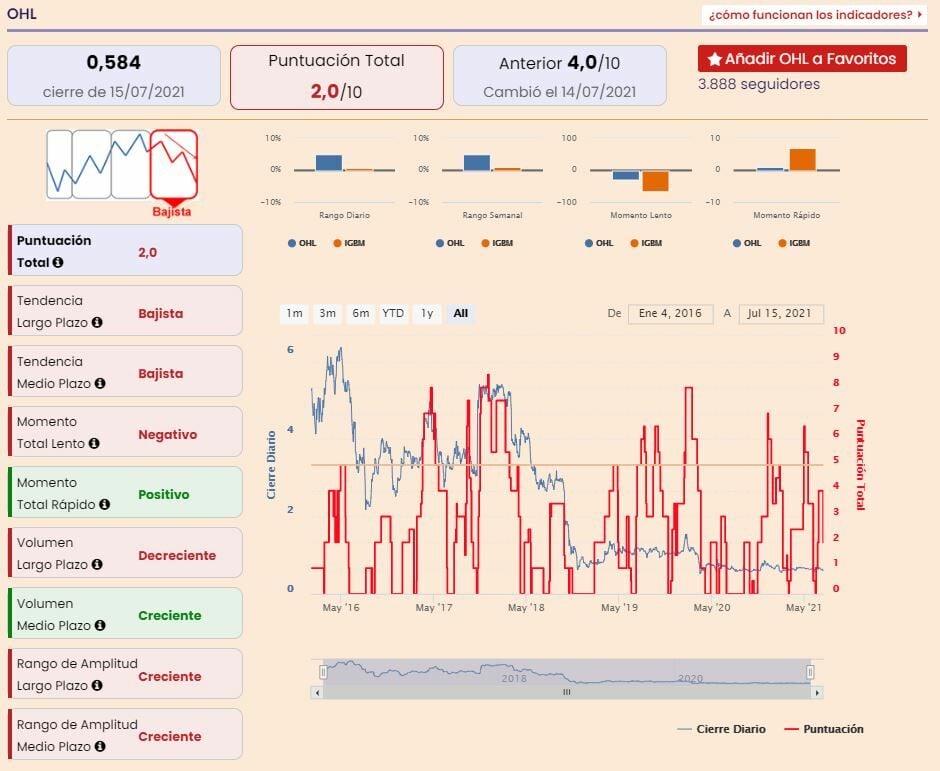
Task: Select the 1m range button
Action: pos(294,314)
